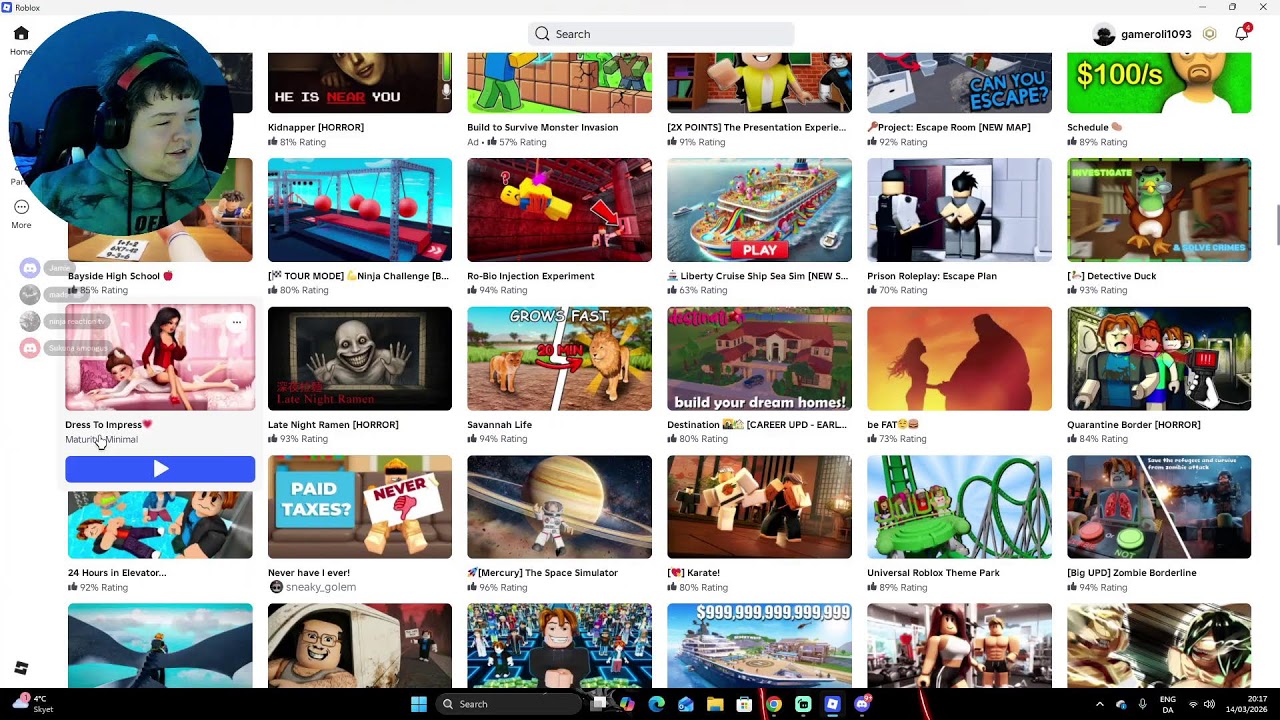
Task: Click the search magnifier icon
Action: (x=542, y=34)
